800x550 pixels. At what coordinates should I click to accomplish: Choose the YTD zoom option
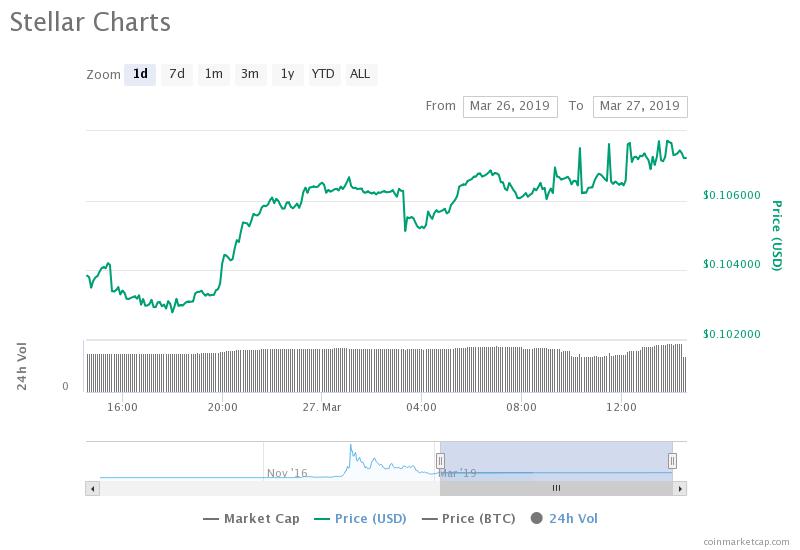pos(323,74)
